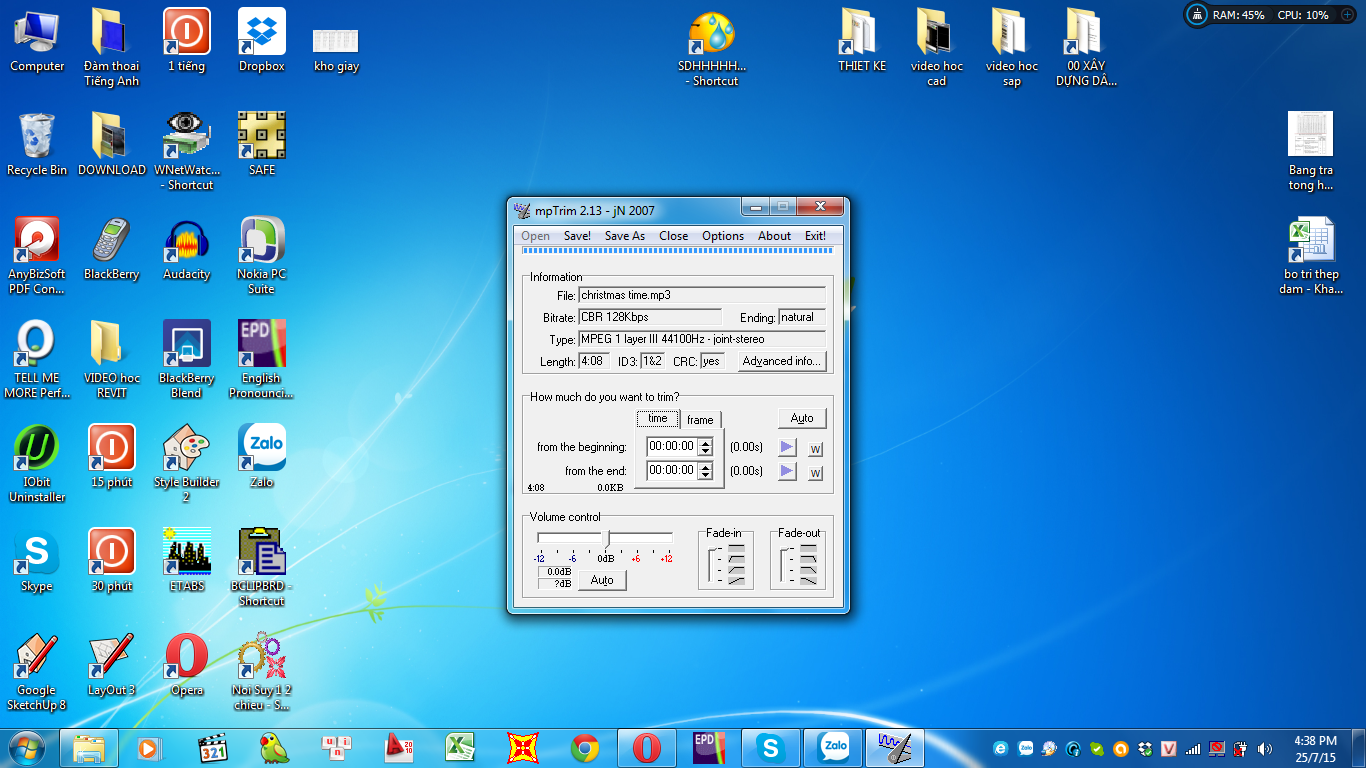Click the W button beside from the end
The image size is (1366, 768).
click(815, 472)
